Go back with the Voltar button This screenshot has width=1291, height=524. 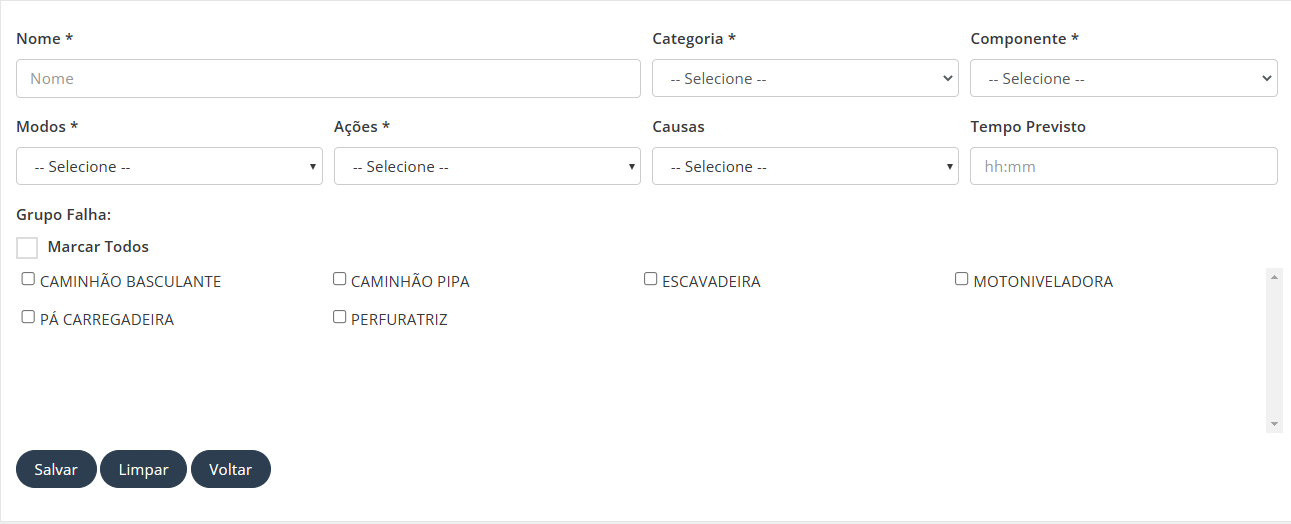[231, 469]
